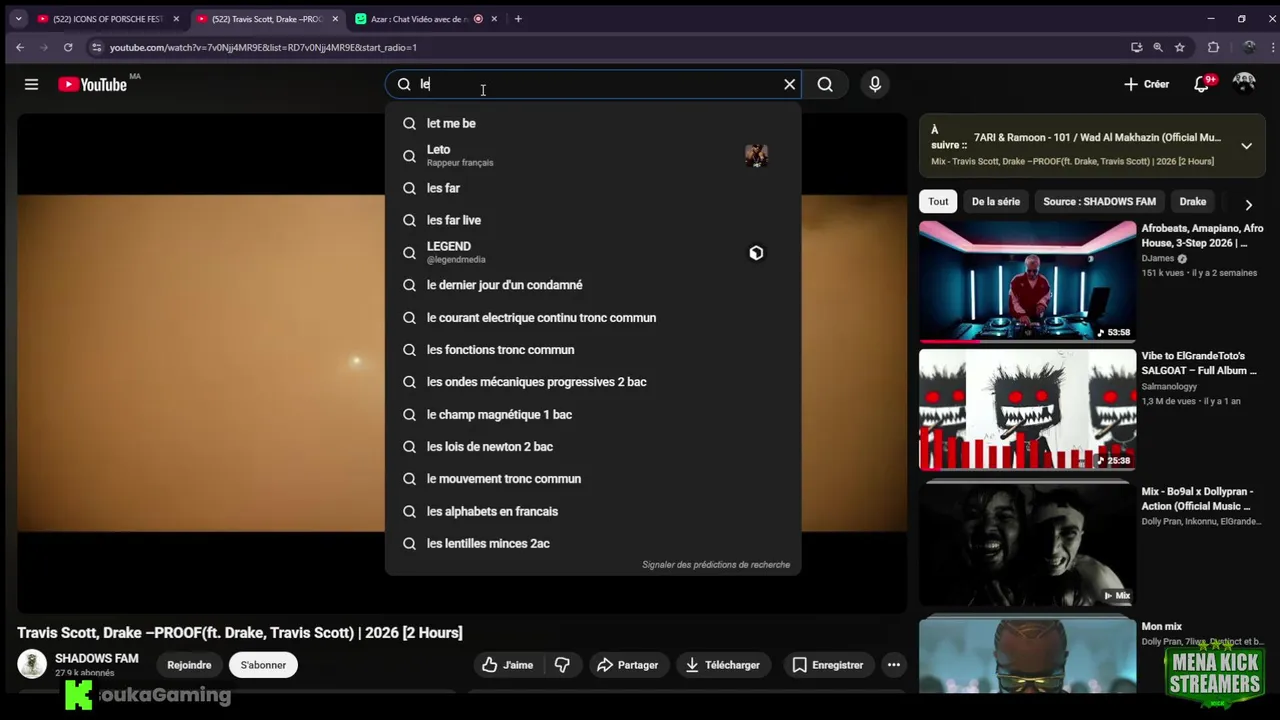Image resolution: width=1280 pixels, height=720 pixels.
Task: Like the video with J'aime
Action: [508, 665]
